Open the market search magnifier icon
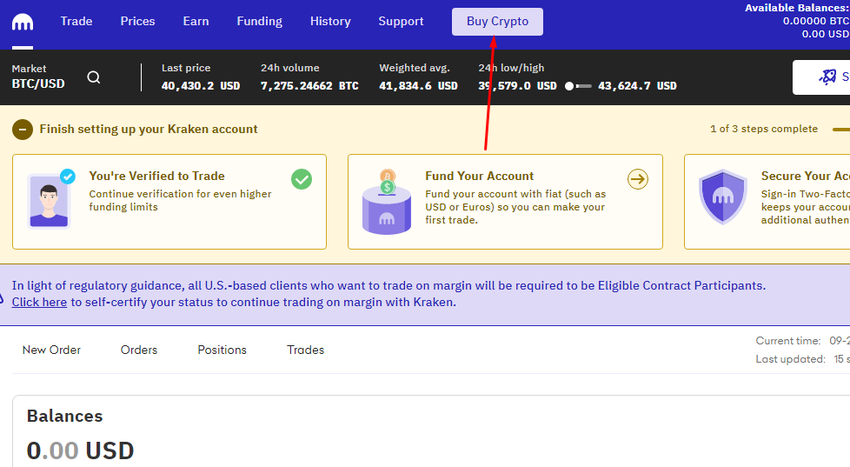850x467 pixels. [x=94, y=78]
